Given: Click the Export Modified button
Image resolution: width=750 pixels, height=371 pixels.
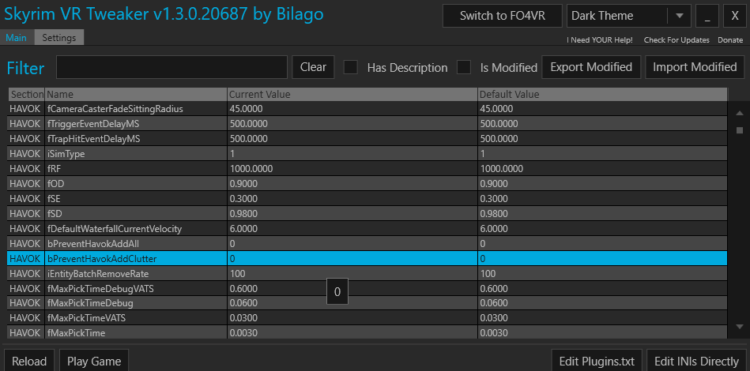Looking at the screenshot, I should click(591, 67).
